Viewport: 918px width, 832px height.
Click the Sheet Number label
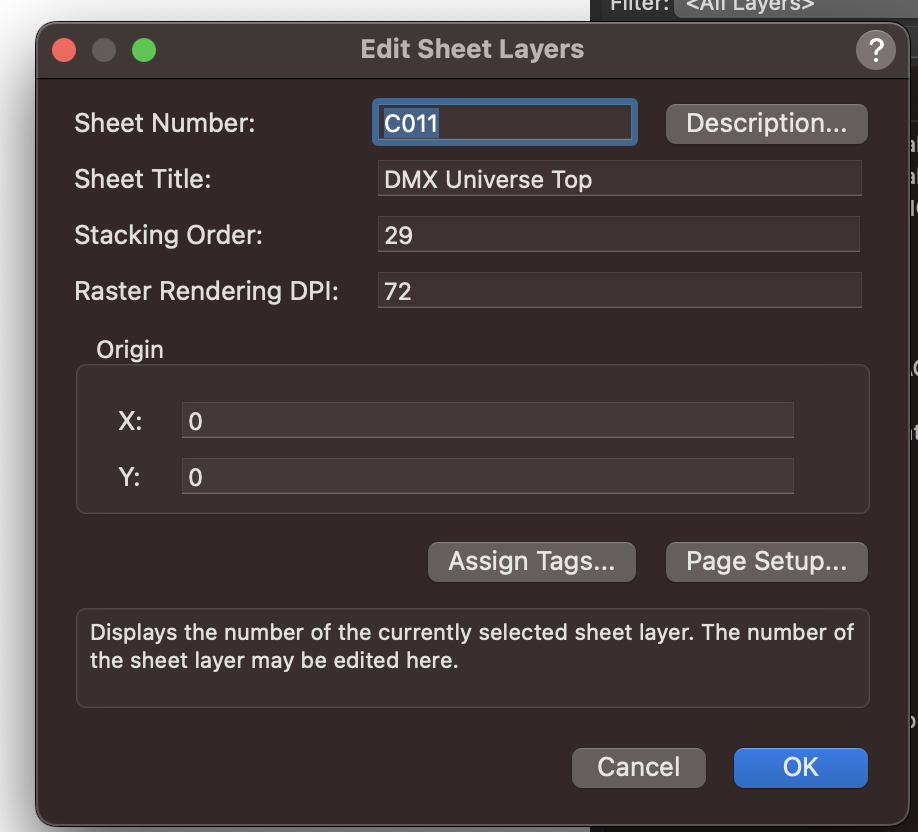coord(165,124)
